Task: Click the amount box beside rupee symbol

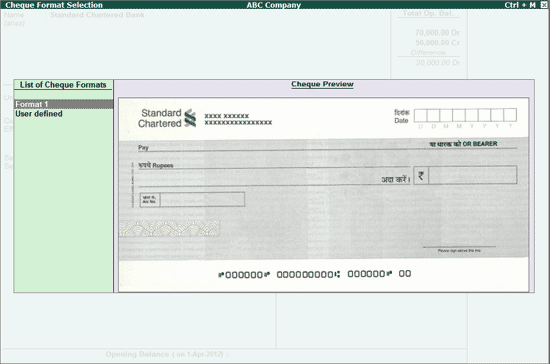Action: click(x=472, y=175)
